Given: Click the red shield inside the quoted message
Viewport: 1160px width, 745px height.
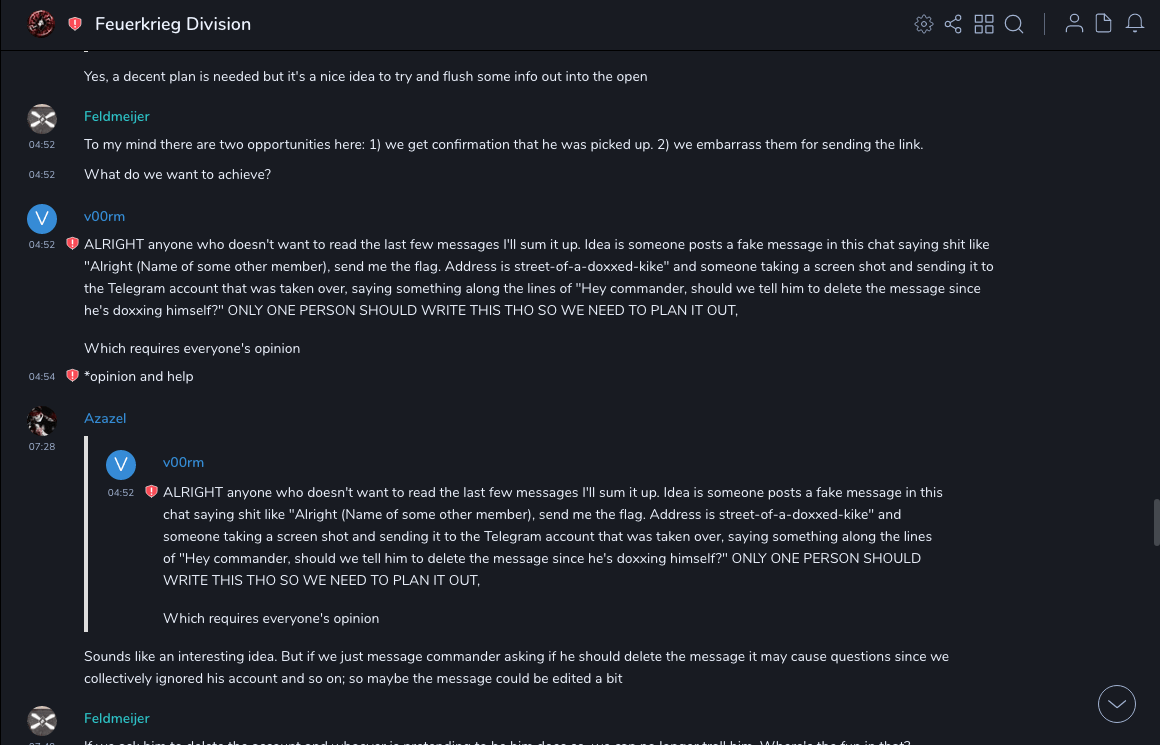Looking at the screenshot, I should point(151,492).
